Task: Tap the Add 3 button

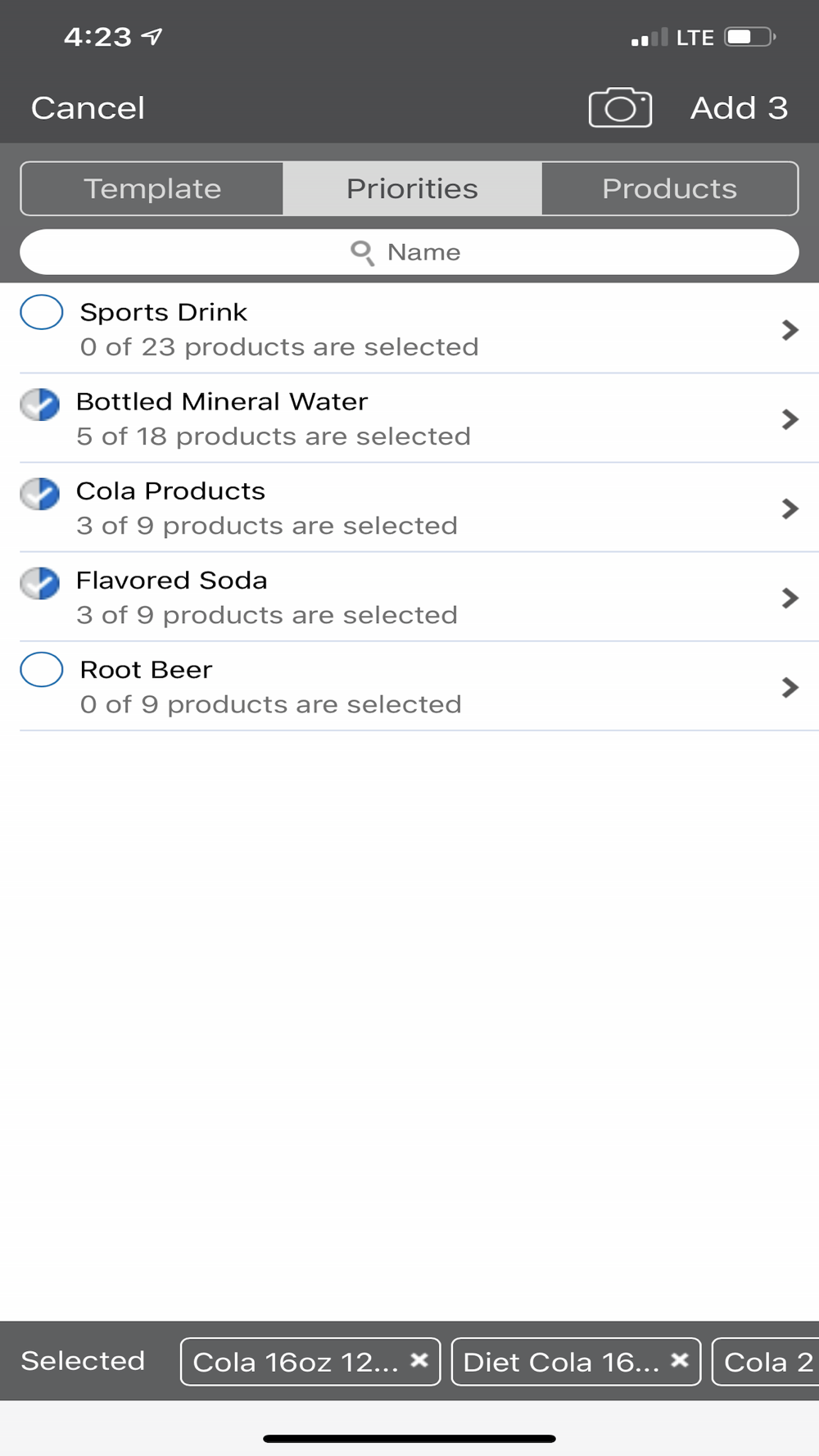Action: (739, 108)
